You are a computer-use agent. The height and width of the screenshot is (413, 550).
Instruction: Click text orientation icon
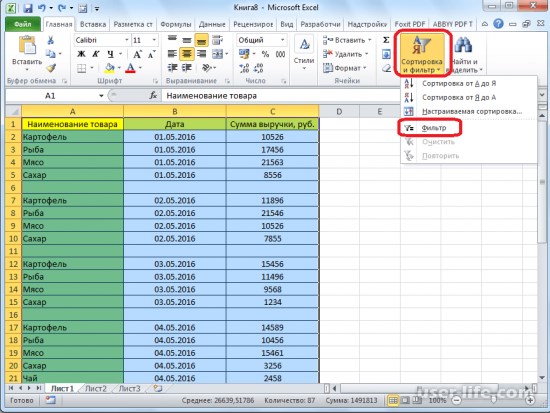pos(207,68)
